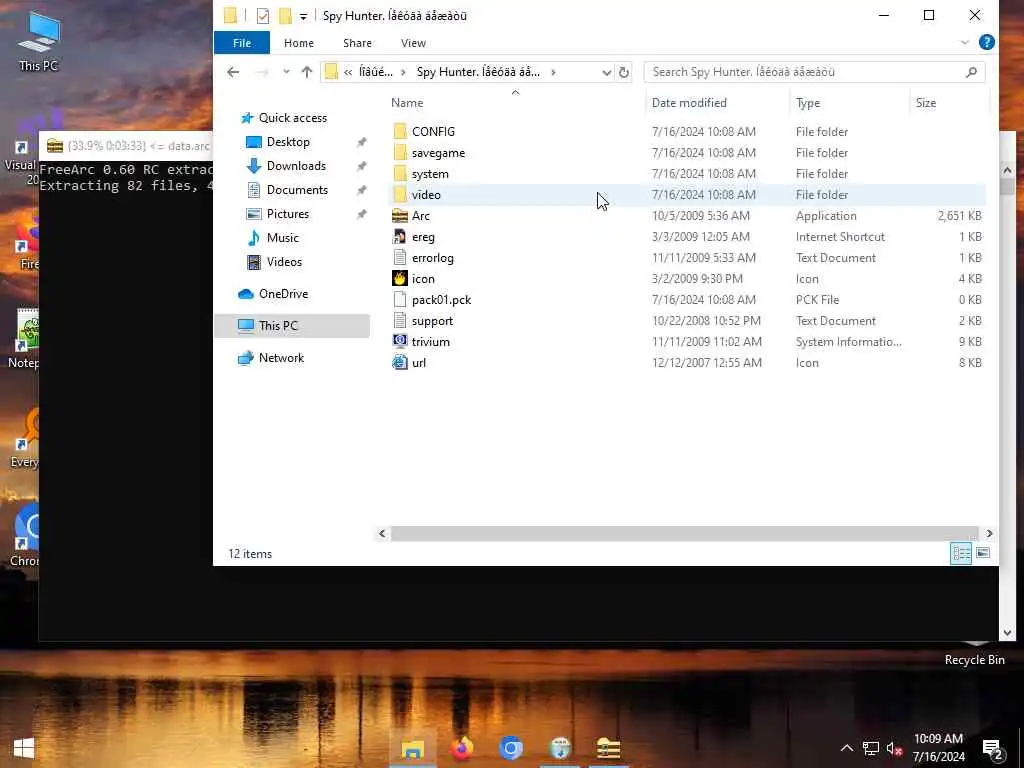Open Windows Start menu
This screenshot has height=768, width=1024.
24,748
